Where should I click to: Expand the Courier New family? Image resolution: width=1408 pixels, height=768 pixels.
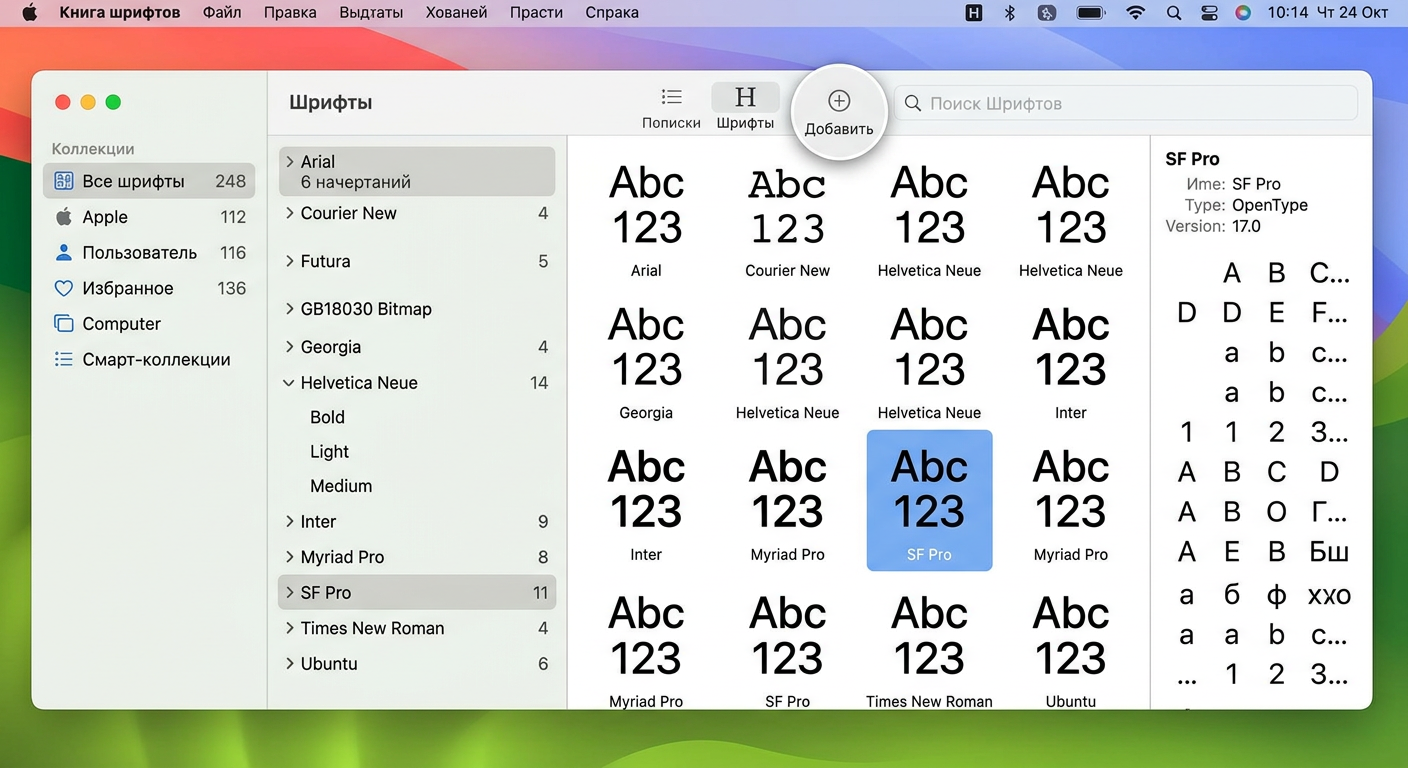point(289,213)
